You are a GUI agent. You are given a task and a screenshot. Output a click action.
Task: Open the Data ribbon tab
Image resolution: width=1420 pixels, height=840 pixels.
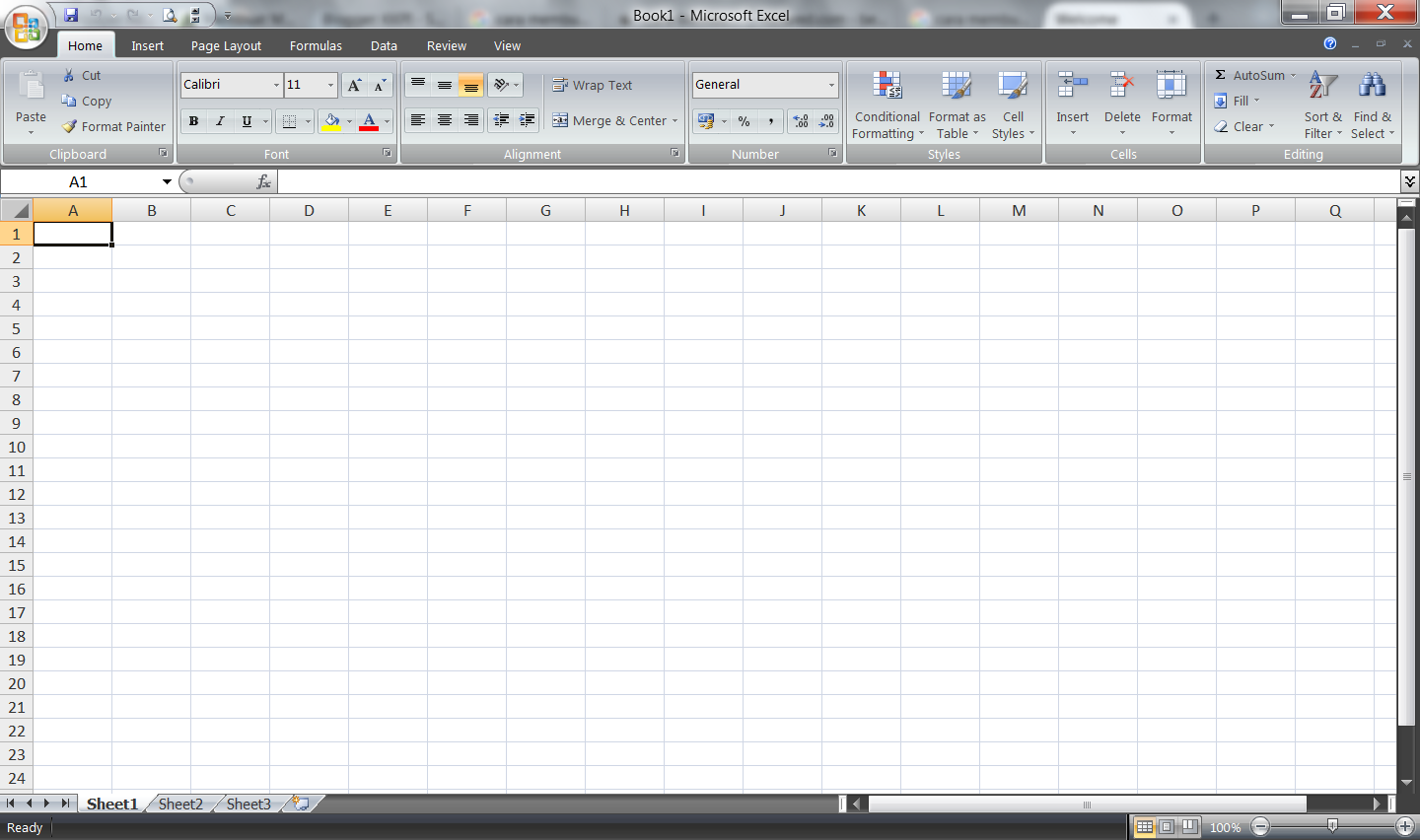[x=384, y=45]
